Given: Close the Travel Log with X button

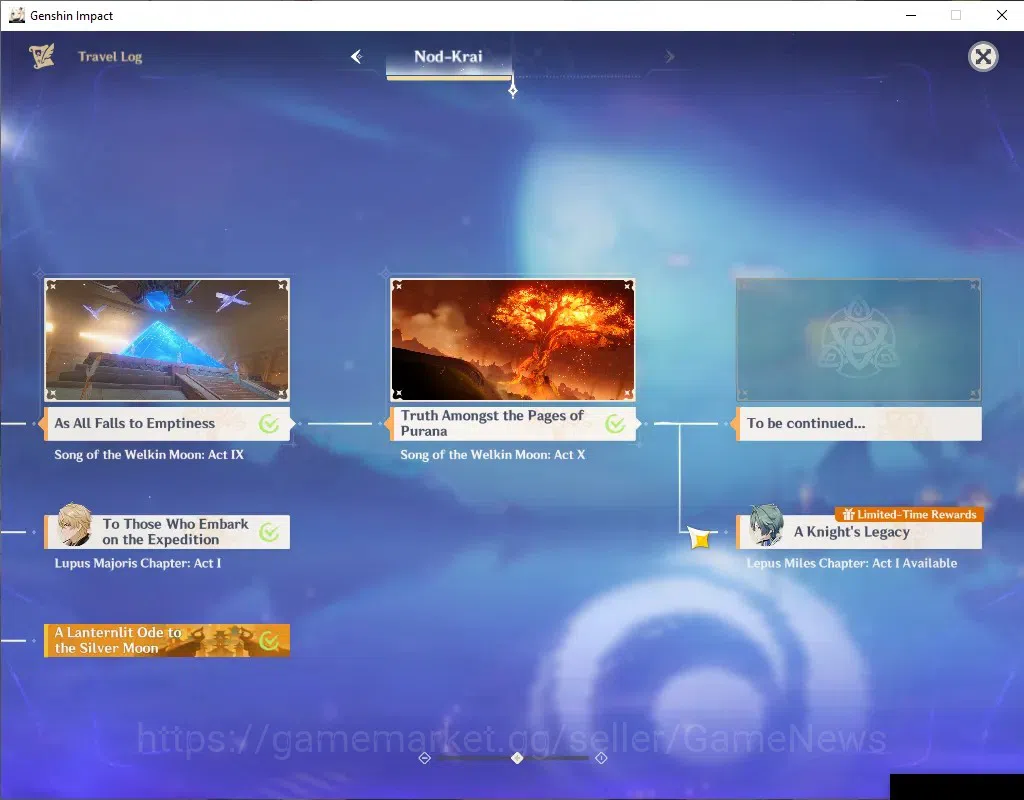Looking at the screenshot, I should tap(983, 57).
